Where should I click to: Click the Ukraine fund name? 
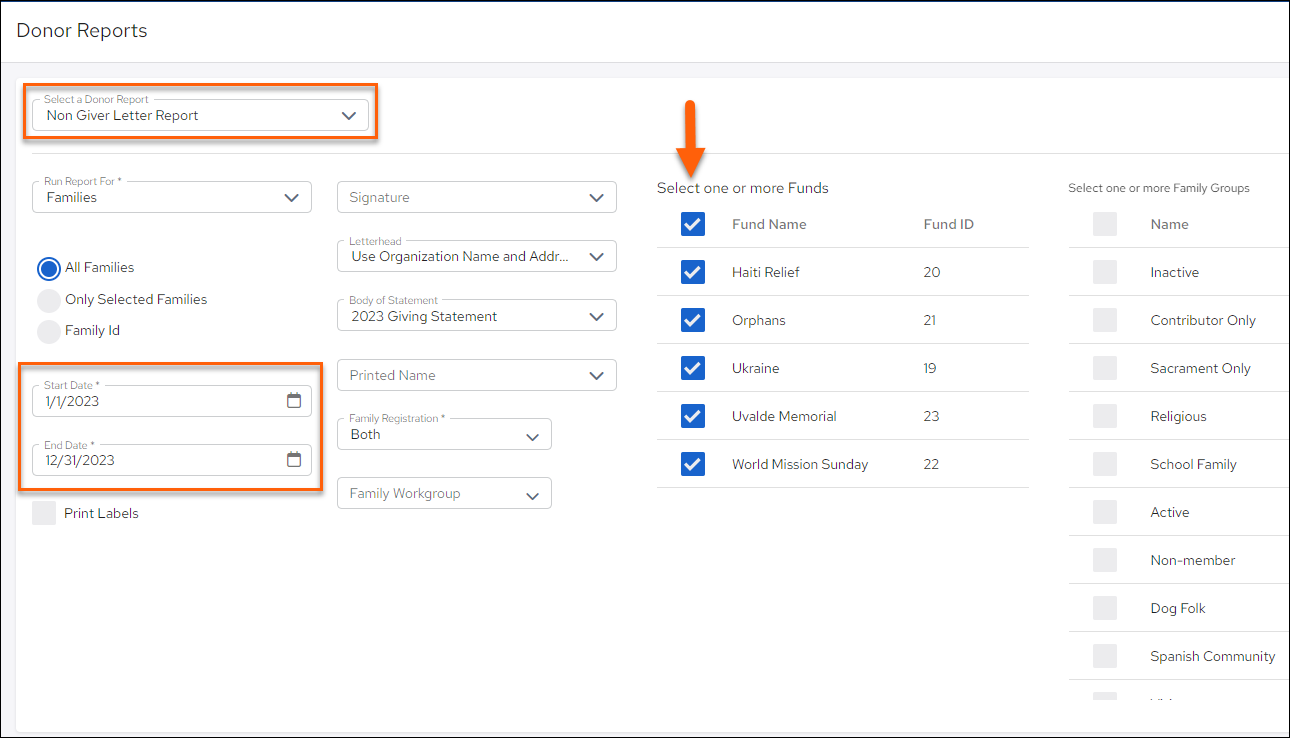point(755,368)
